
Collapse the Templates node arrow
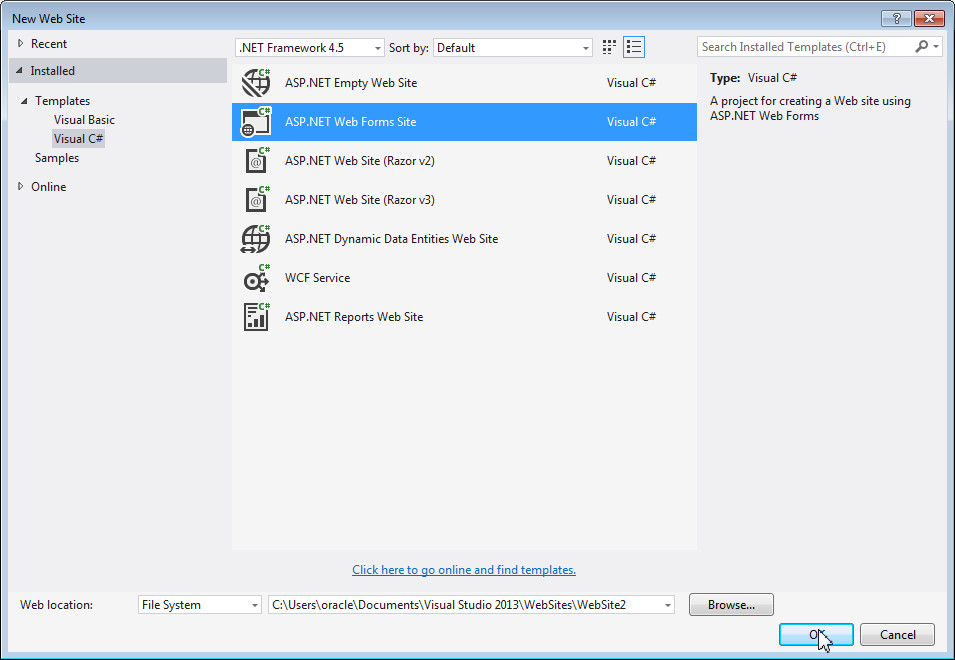24,101
